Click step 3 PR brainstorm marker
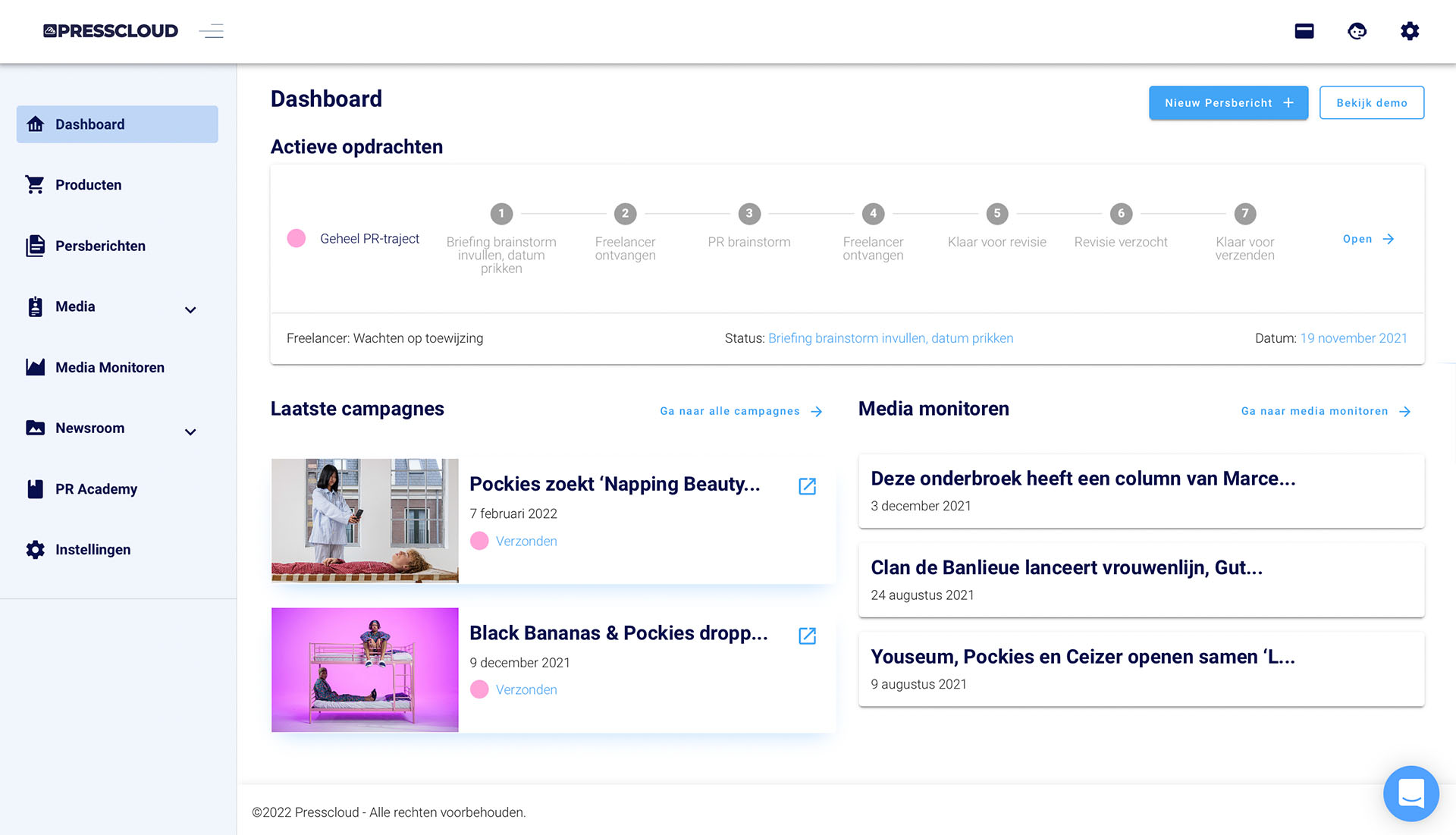 click(x=748, y=214)
